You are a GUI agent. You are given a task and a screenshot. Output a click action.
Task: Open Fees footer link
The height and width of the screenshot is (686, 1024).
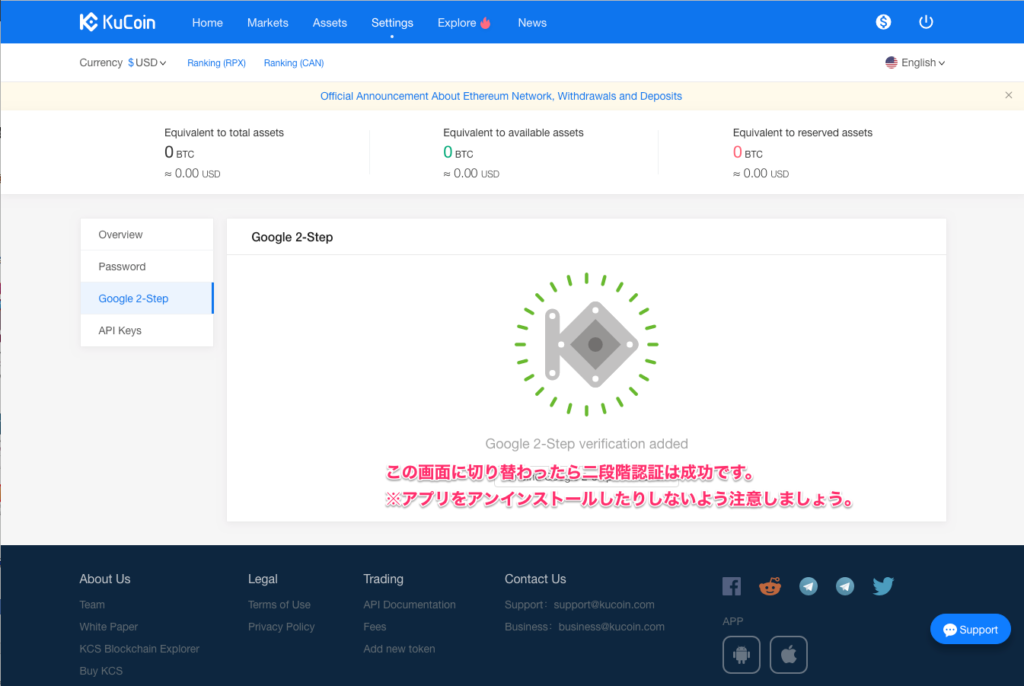[374, 627]
